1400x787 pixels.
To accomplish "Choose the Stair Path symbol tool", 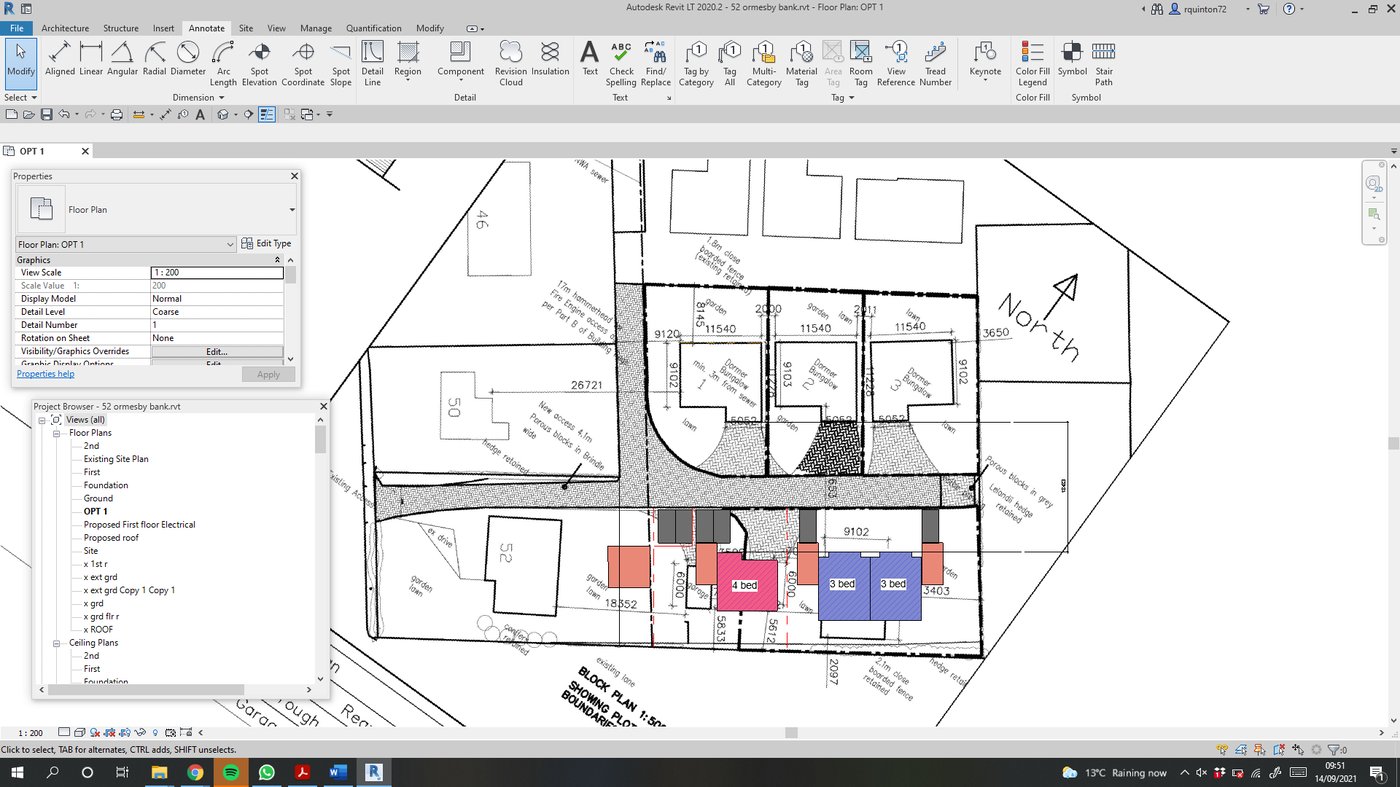I will click(x=1103, y=62).
